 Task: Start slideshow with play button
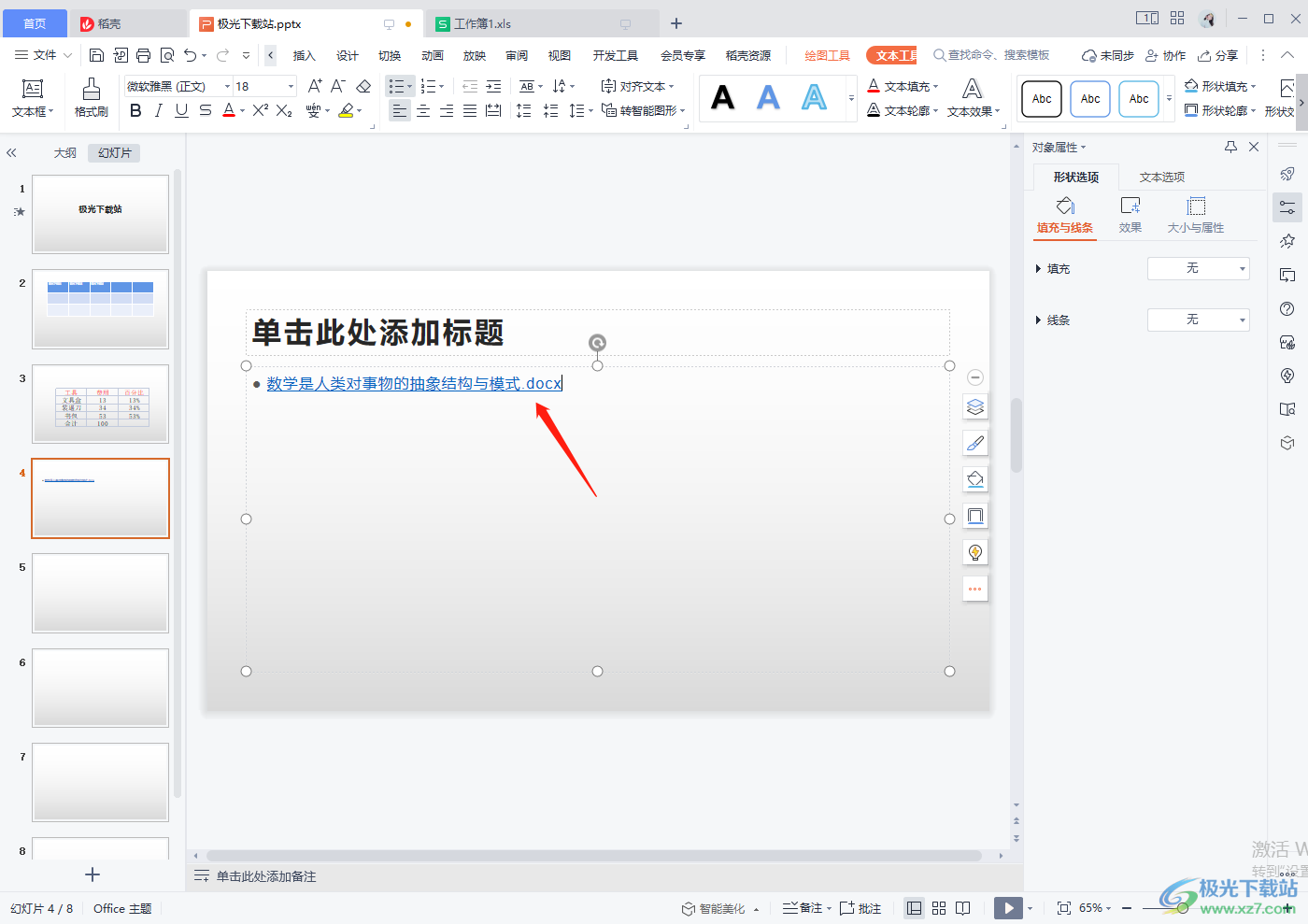(1008, 908)
